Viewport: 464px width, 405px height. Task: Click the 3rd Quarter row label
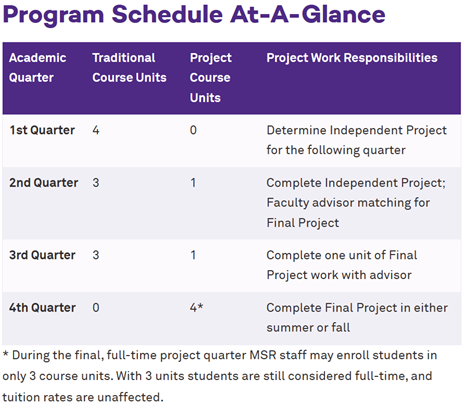tap(42, 255)
